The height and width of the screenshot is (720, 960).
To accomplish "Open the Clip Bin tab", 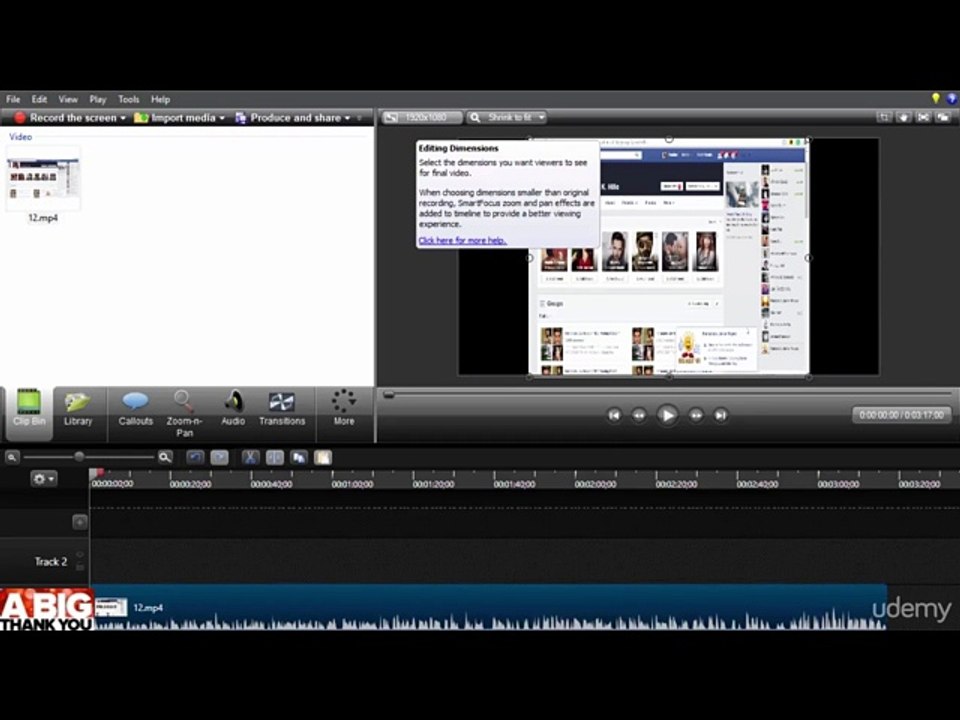I will (29, 413).
